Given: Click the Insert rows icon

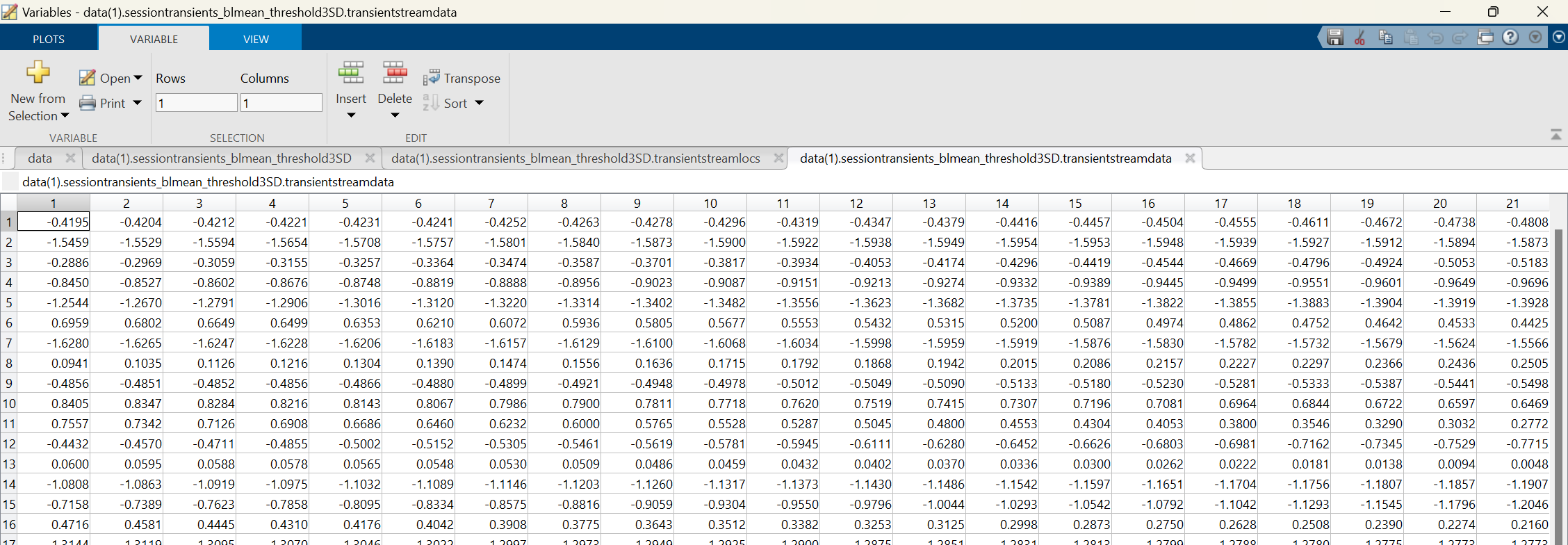Looking at the screenshot, I should 351,72.
